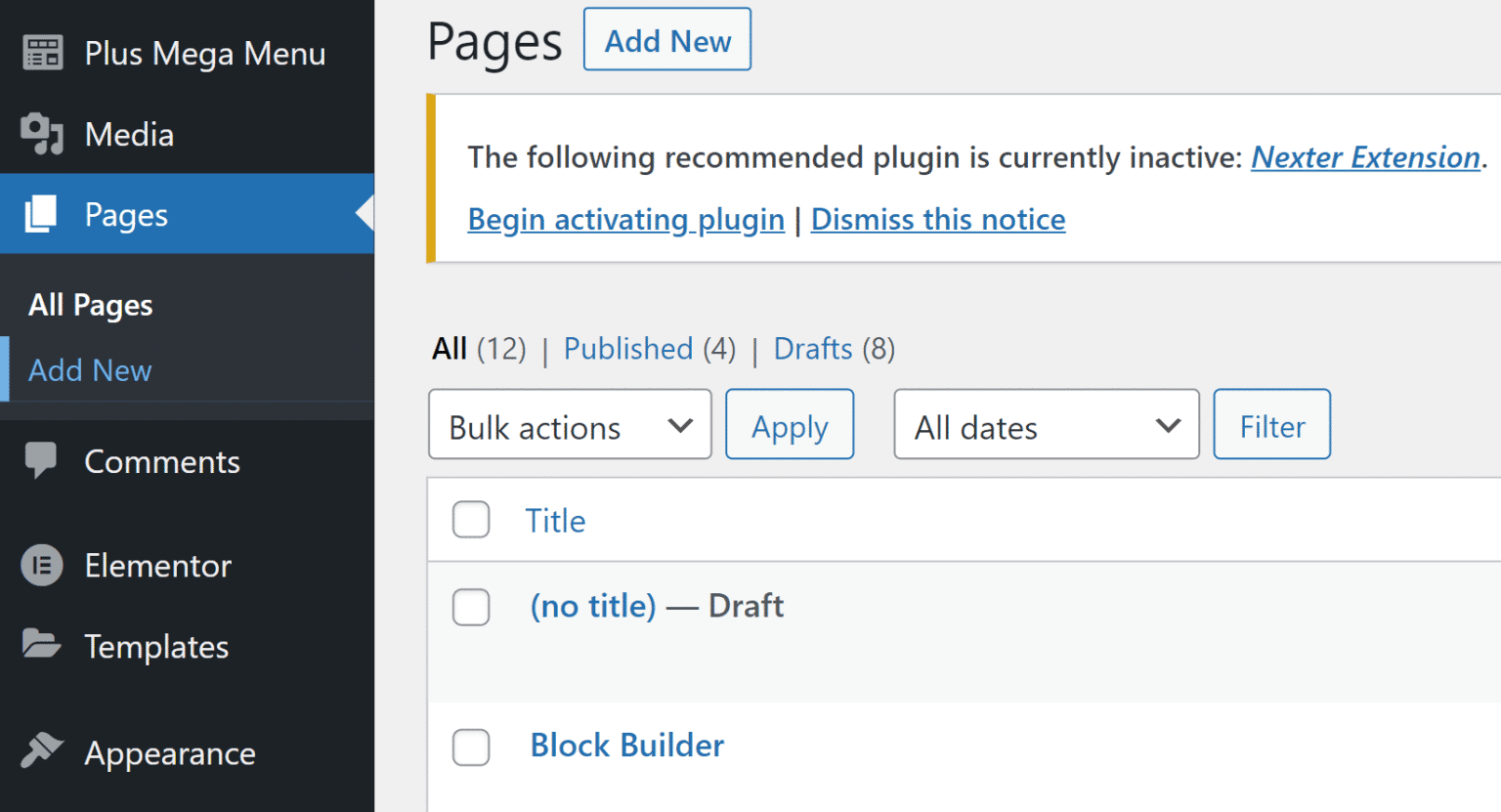
Task: Filter the list to Drafts
Action: (x=813, y=349)
